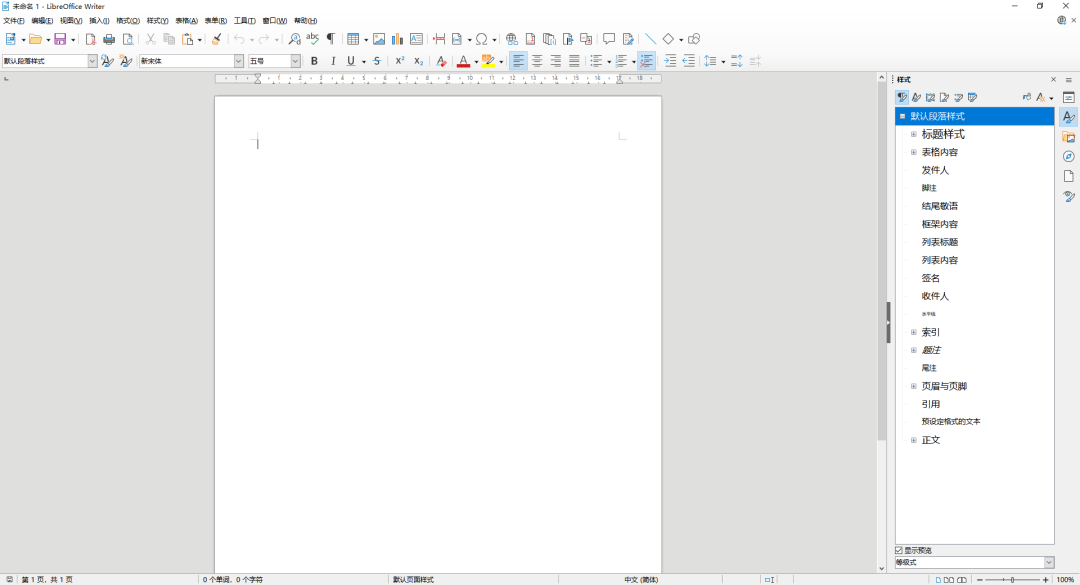Select the Insert Line drawing tool
The width and height of the screenshot is (1080, 585).
(x=650, y=39)
